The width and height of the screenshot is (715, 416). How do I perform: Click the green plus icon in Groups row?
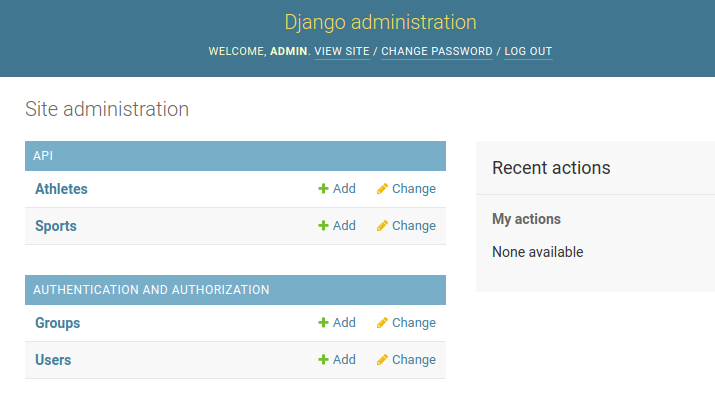[x=323, y=322]
